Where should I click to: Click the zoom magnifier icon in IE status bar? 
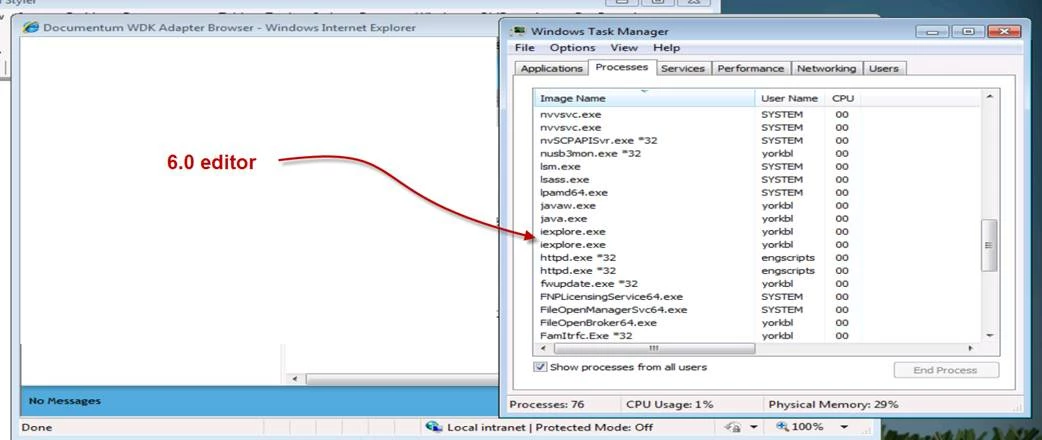point(782,427)
